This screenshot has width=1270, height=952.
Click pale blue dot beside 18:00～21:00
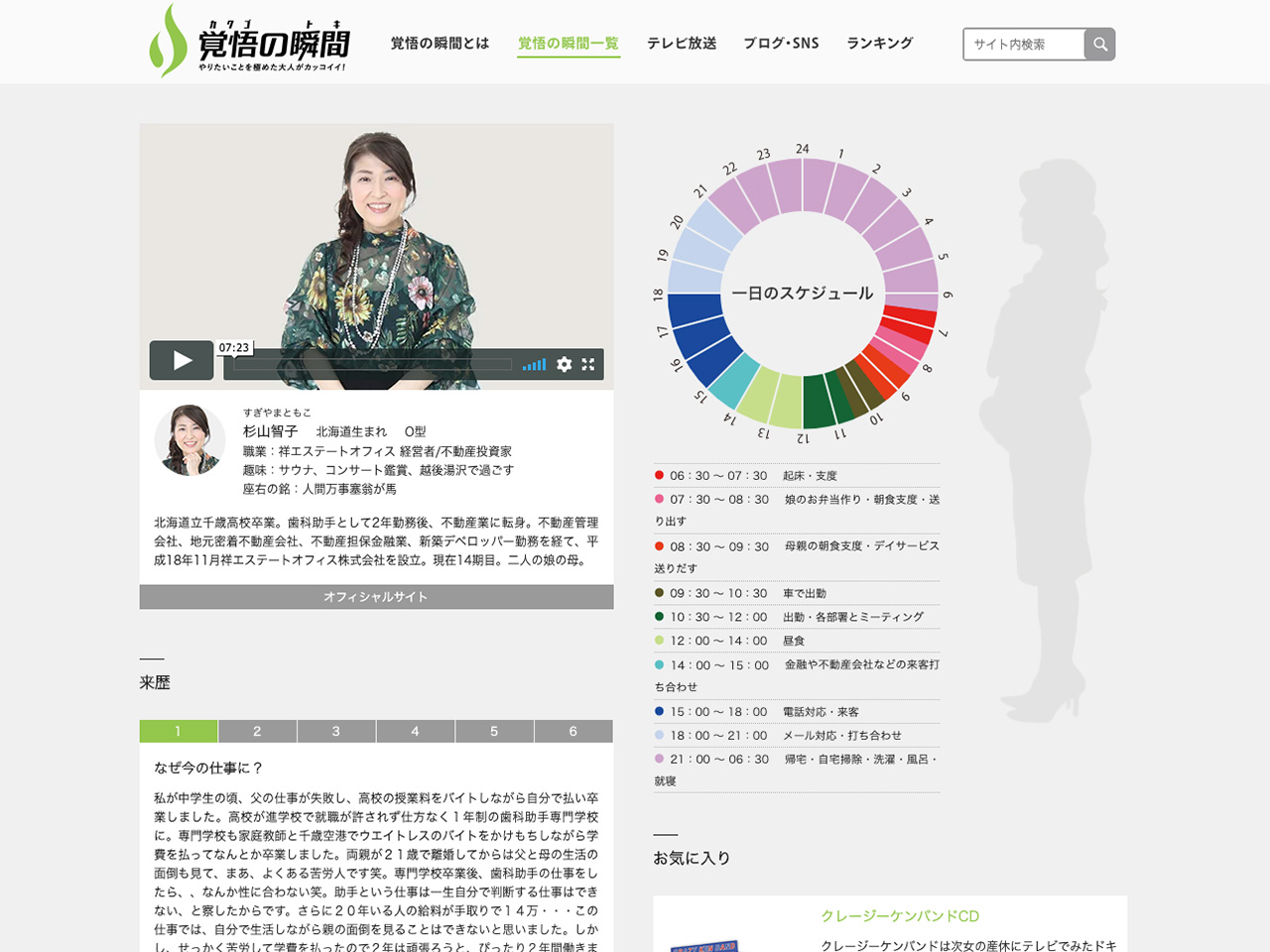pyautogui.click(x=659, y=735)
